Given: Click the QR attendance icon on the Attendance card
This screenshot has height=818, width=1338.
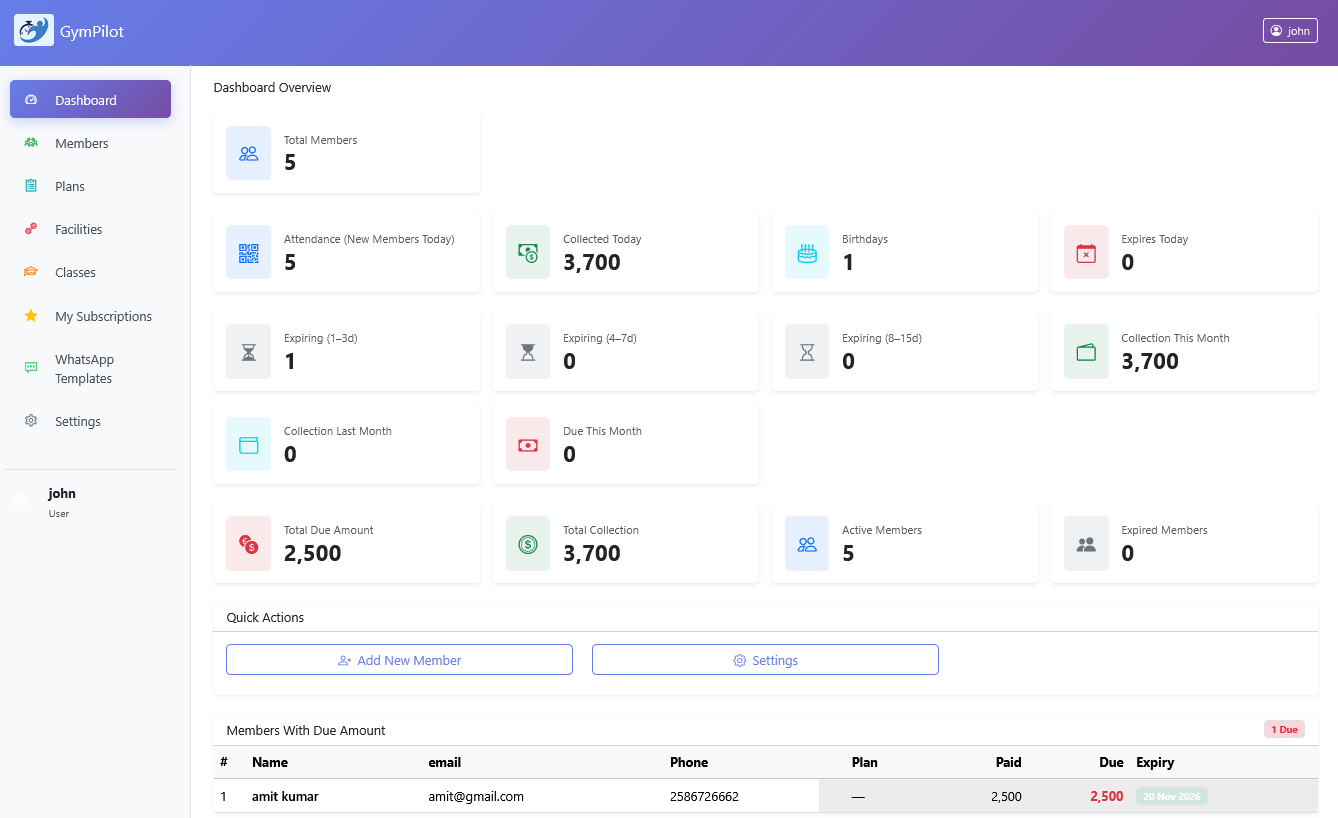Looking at the screenshot, I should (248, 252).
